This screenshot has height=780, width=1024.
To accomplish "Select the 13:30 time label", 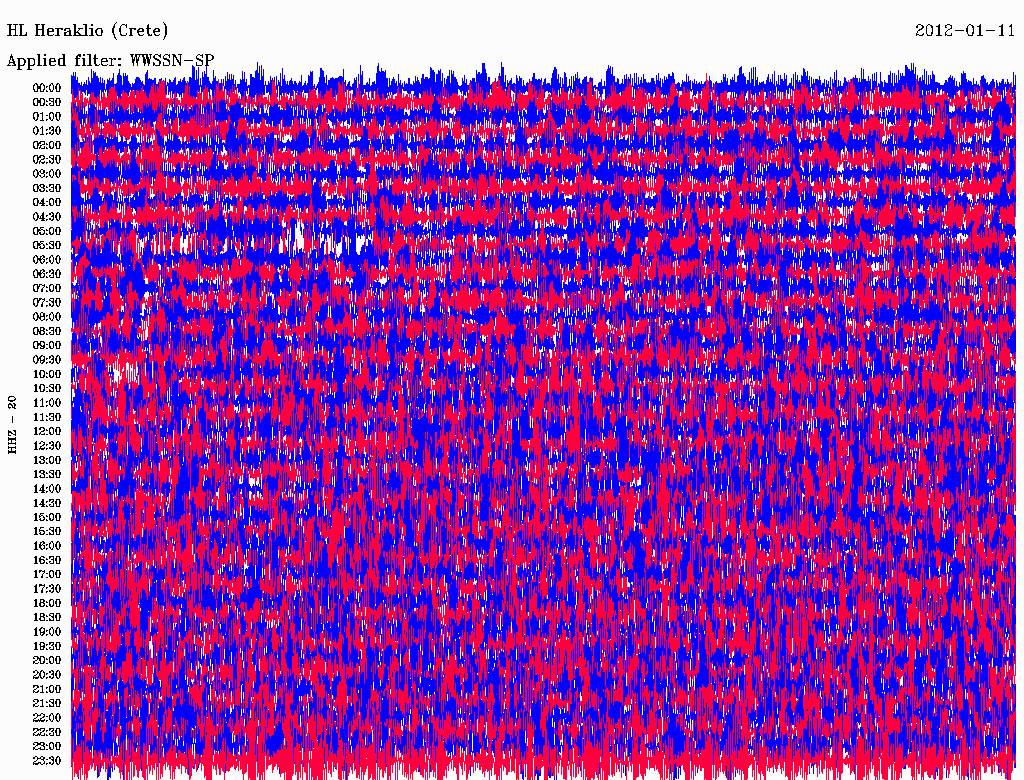I will click(47, 475).
